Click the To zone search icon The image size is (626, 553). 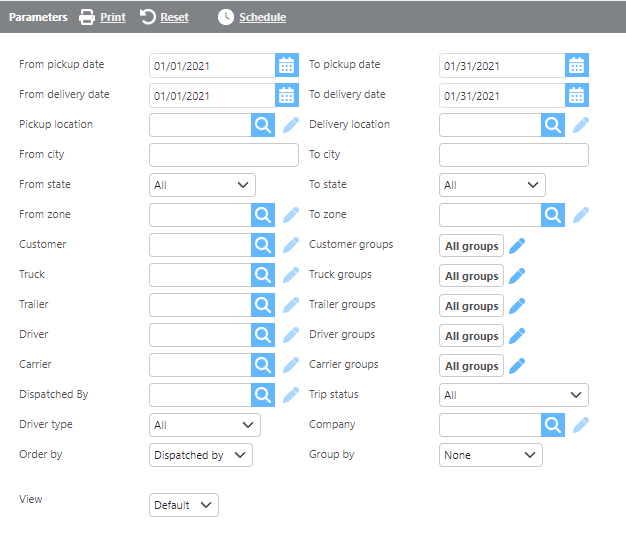pos(553,215)
